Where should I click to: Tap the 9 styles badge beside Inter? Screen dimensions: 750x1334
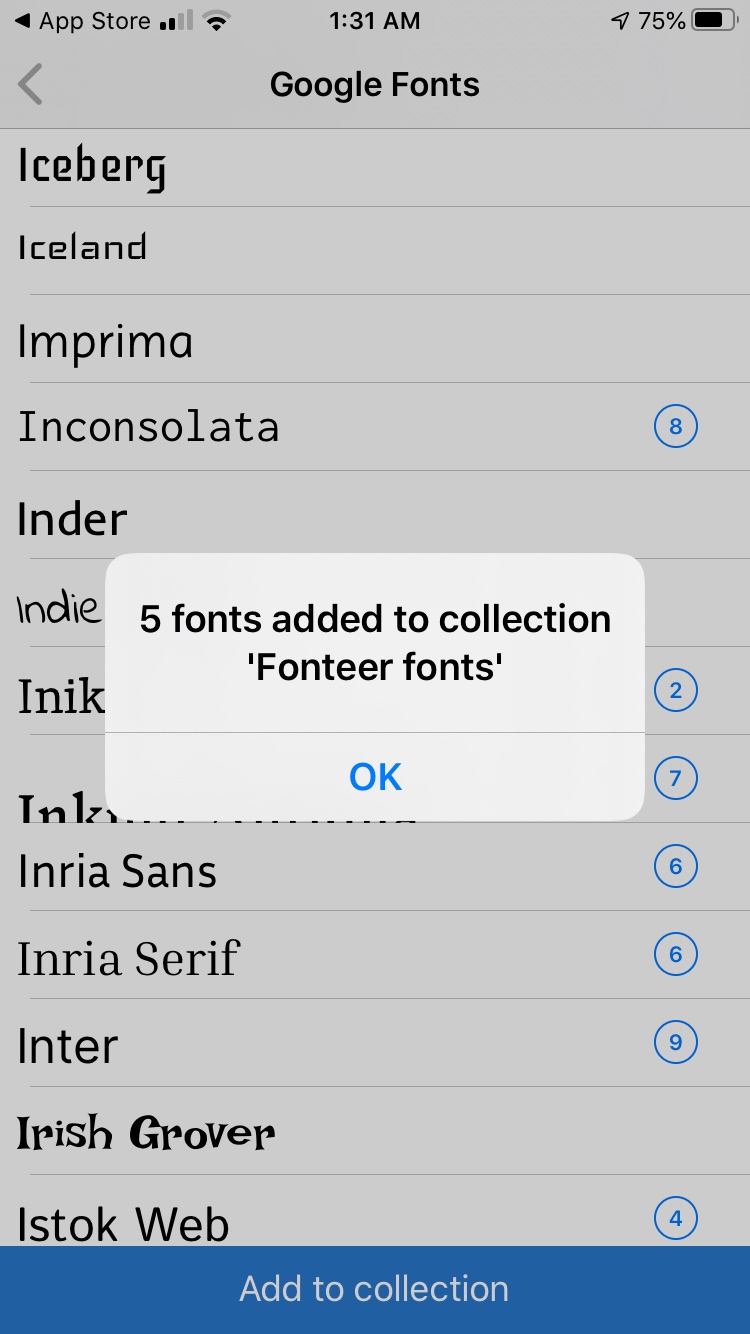[x=675, y=1042]
